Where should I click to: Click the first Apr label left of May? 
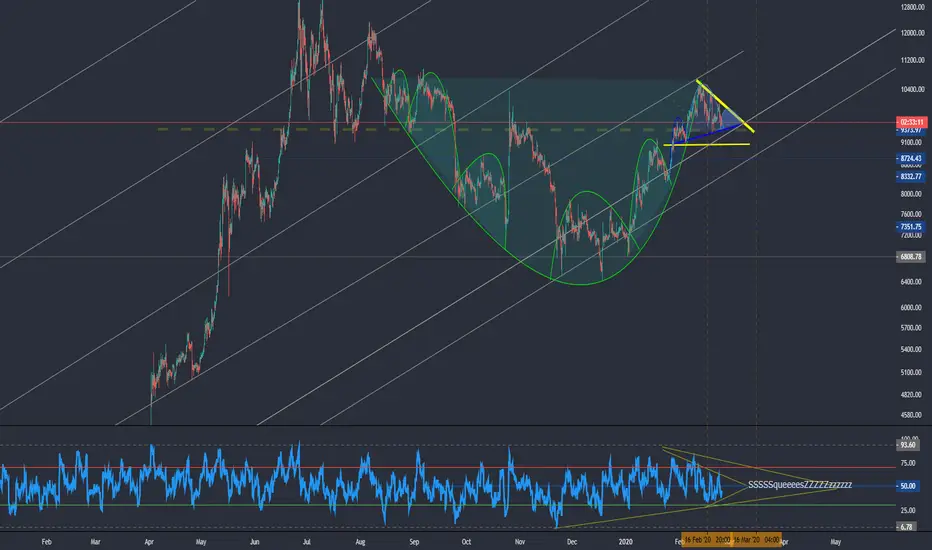[149, 542]
